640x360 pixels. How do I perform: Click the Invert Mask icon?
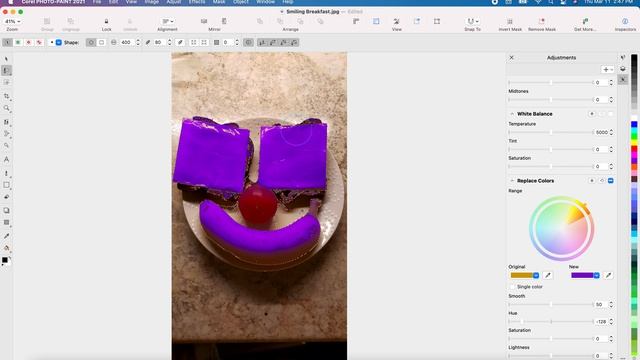(510, 21)
